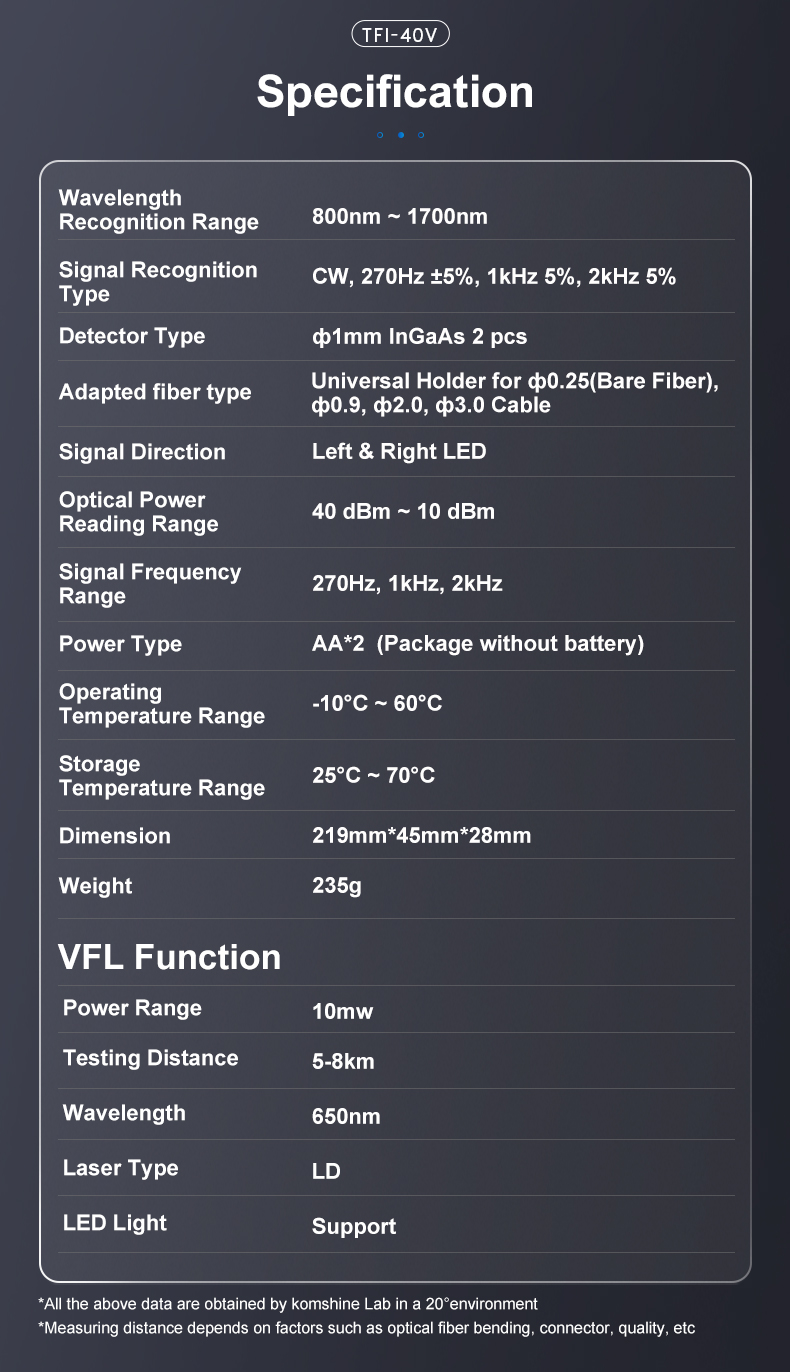Viewport: 790px width, 1372px height.
Task: Select the middle blue carousel dot
Action: [401, 134]
